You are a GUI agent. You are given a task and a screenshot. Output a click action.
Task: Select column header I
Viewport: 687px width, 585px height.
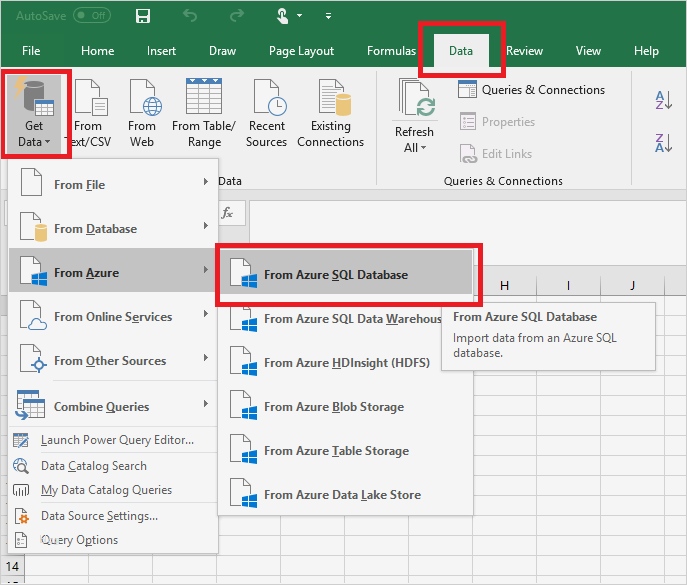click(568, 286)
